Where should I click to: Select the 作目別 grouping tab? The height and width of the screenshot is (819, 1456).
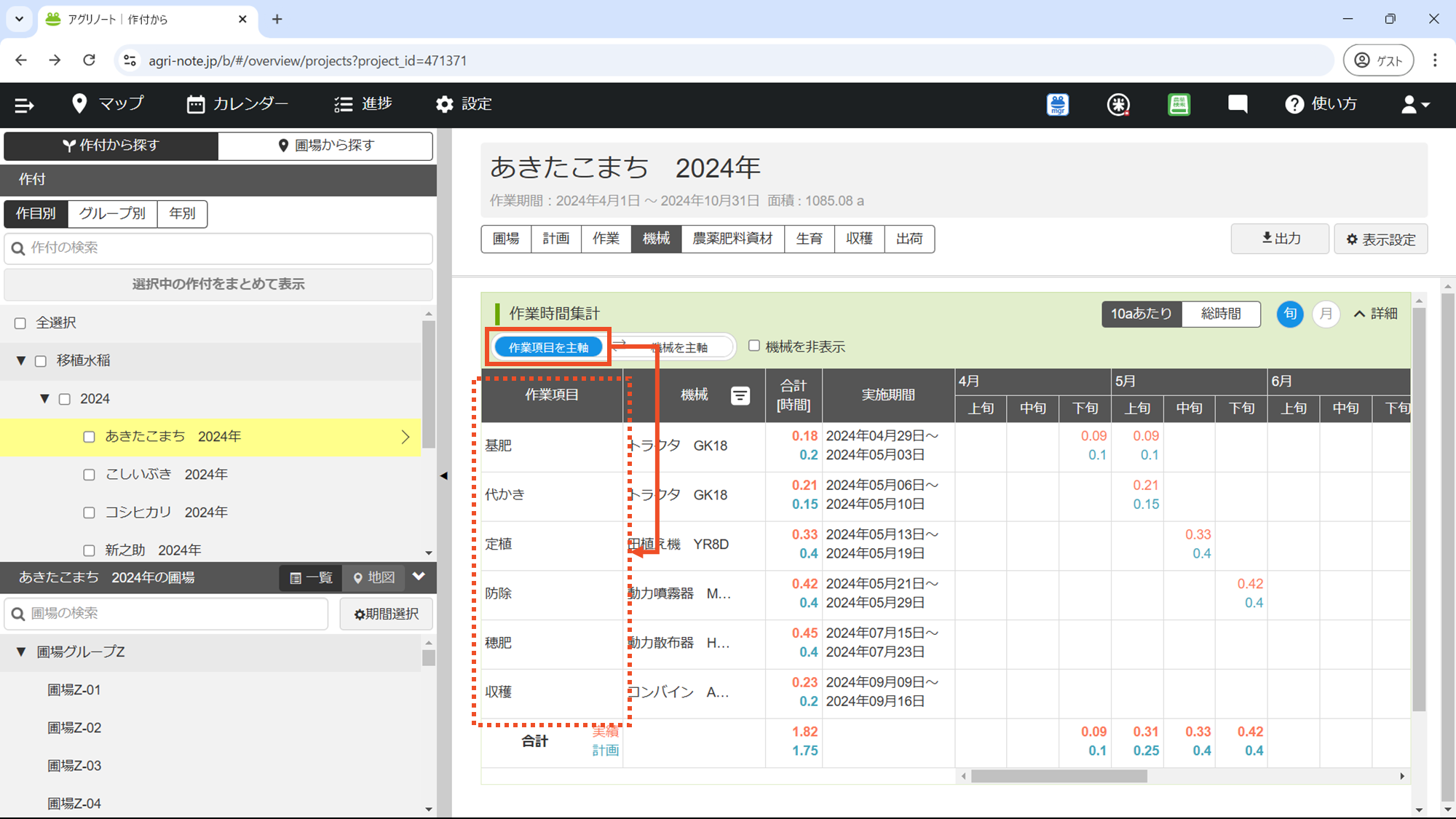[x=36, y=213]
